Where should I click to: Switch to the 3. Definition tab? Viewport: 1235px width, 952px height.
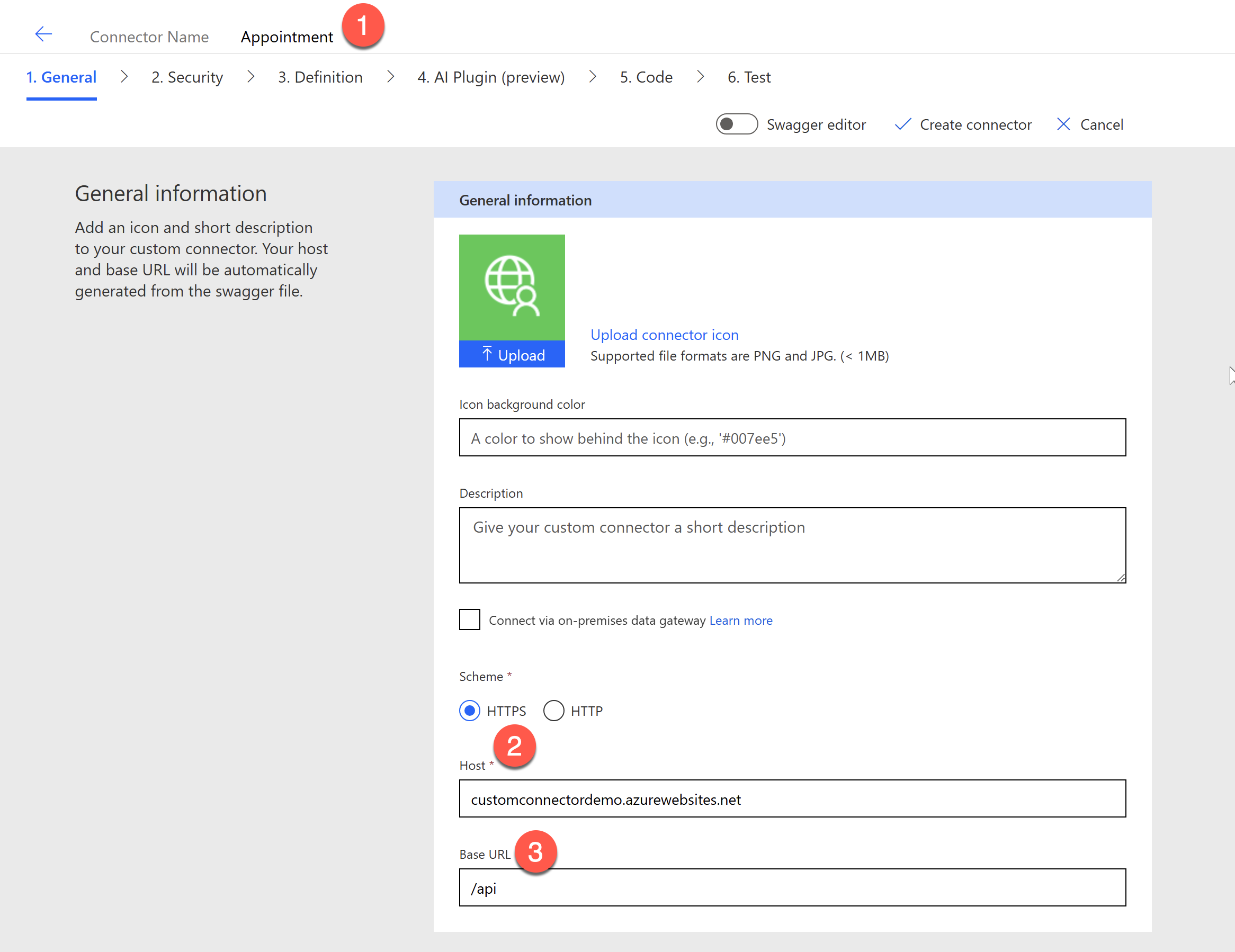coord(320,77)
